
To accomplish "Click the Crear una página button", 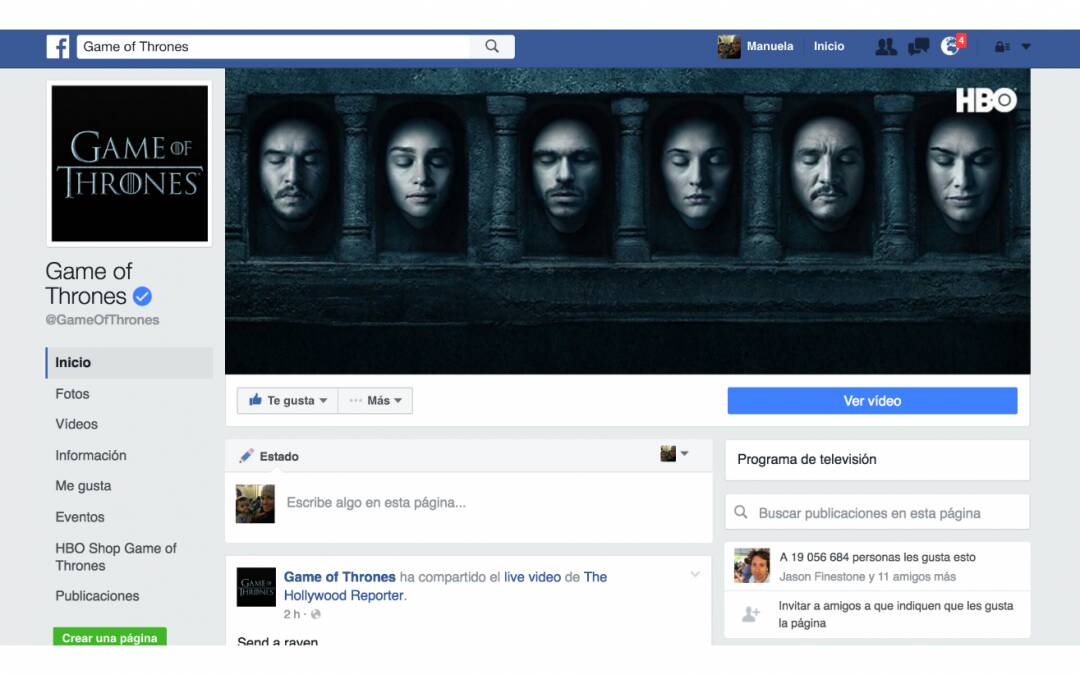I will coord(110,637).
